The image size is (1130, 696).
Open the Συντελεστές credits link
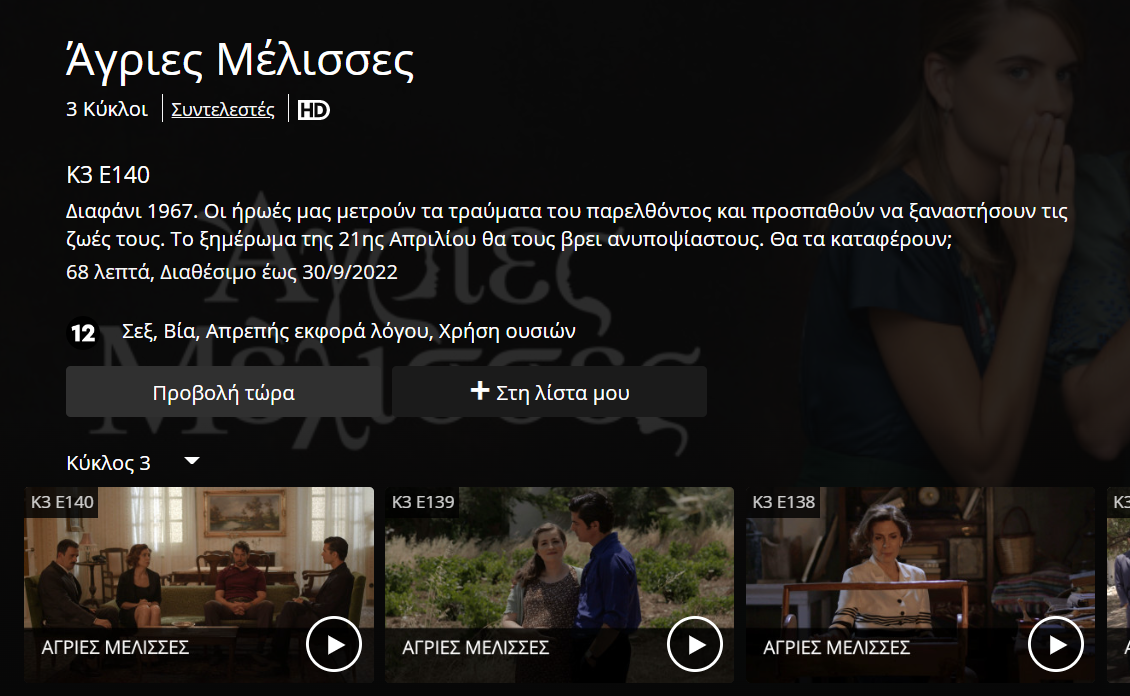pyautogui.click(x=223, y=110)
